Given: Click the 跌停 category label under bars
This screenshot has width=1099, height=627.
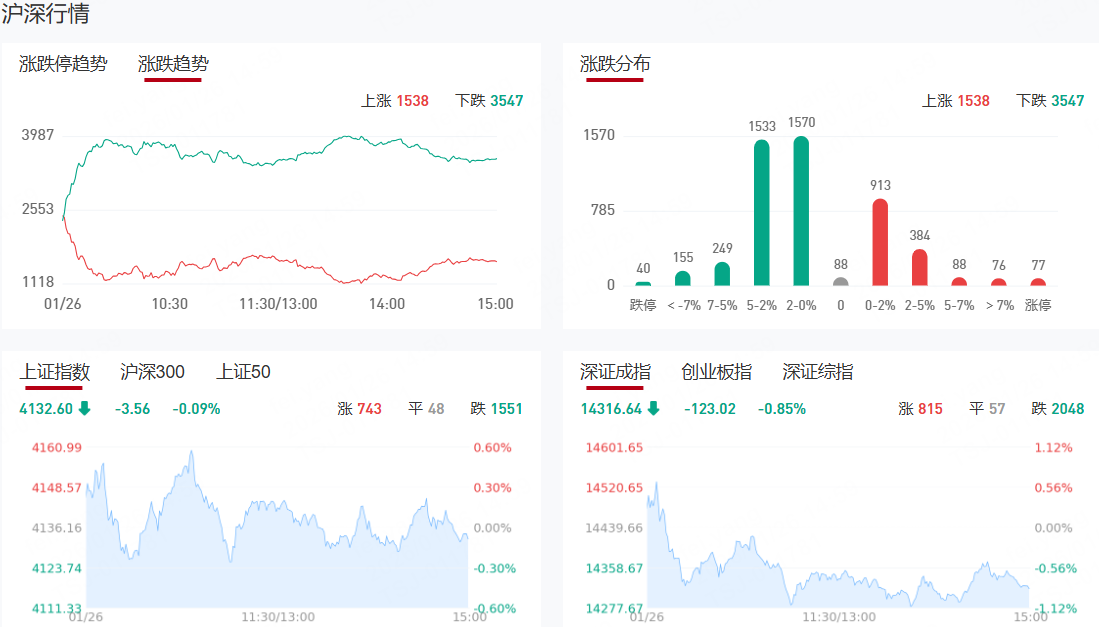Looking at the screenshot, I should 643,305.
